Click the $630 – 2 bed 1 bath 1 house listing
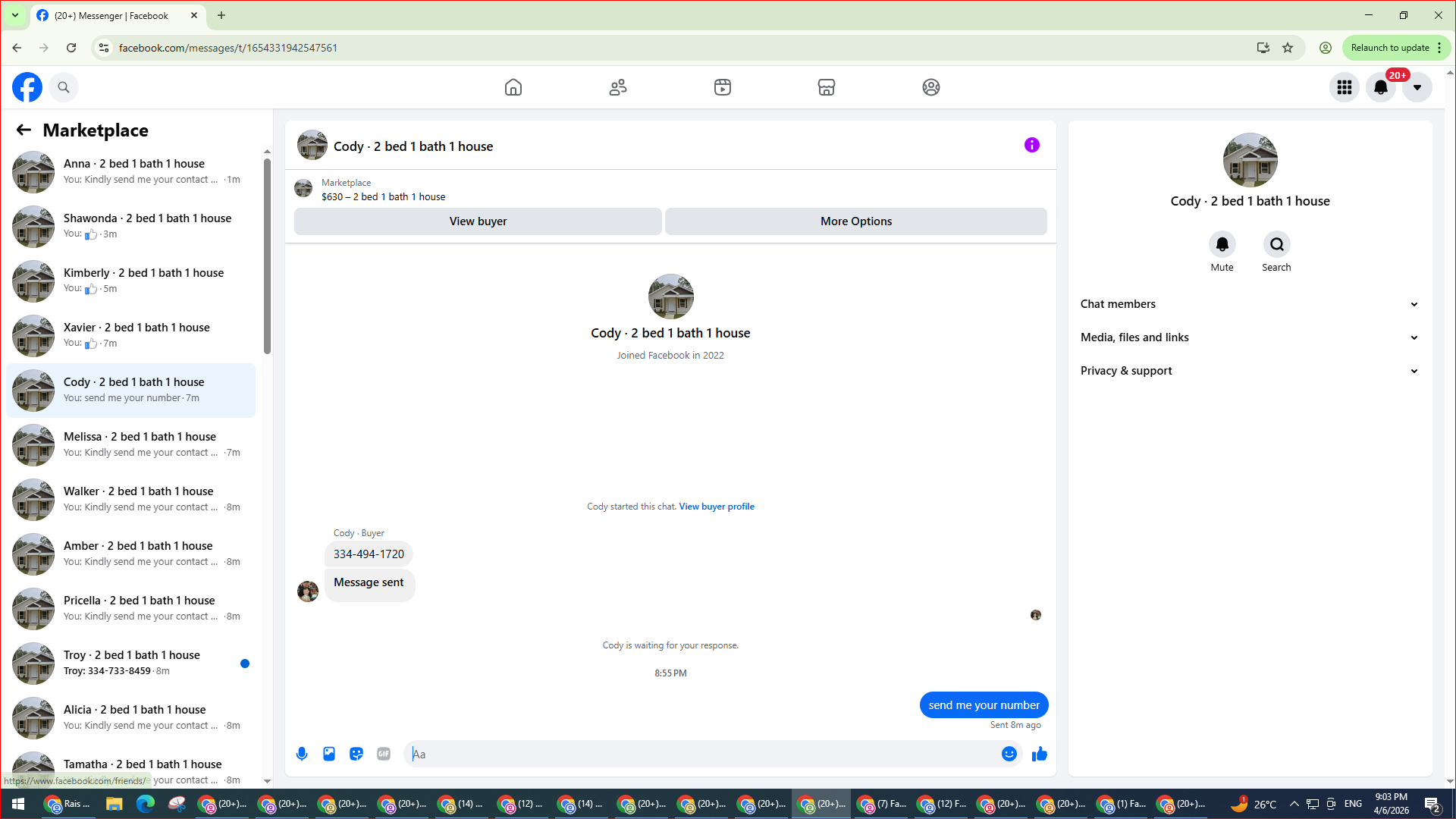Viewport: 1456px width, 819px height. 383,197
